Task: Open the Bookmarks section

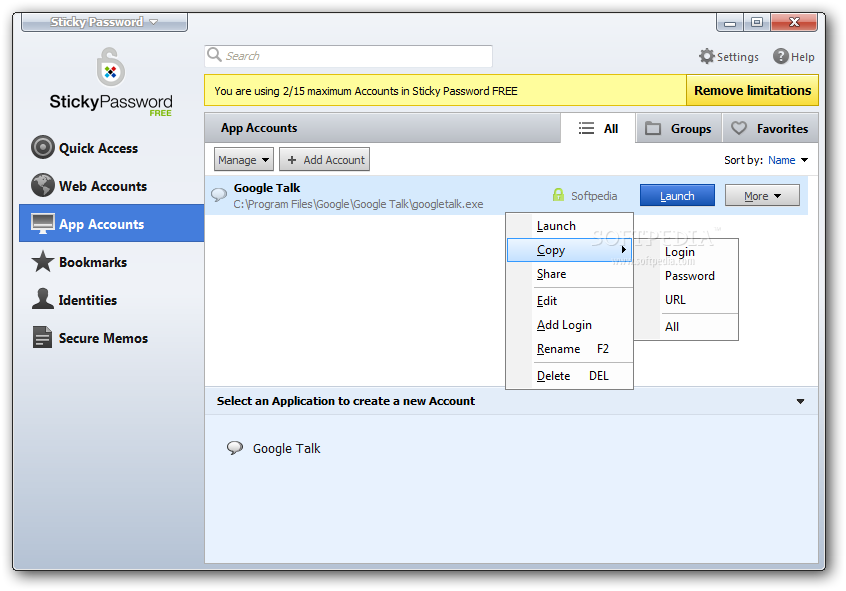Action: (x=112, y=262)
